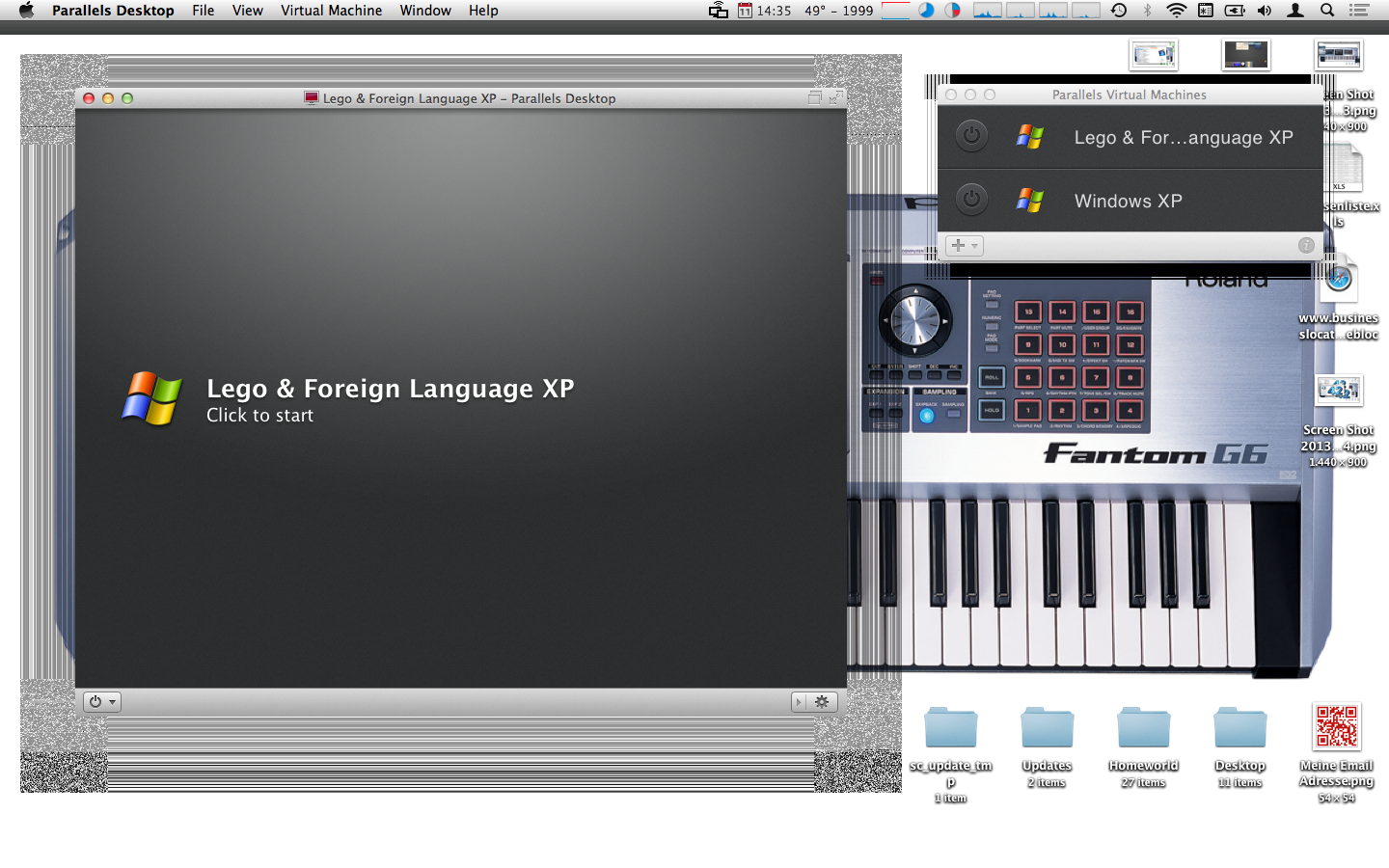This screenshot has height=868, width=1389.
Task: Open the Apple menu
Action: [x=26, y=11]
